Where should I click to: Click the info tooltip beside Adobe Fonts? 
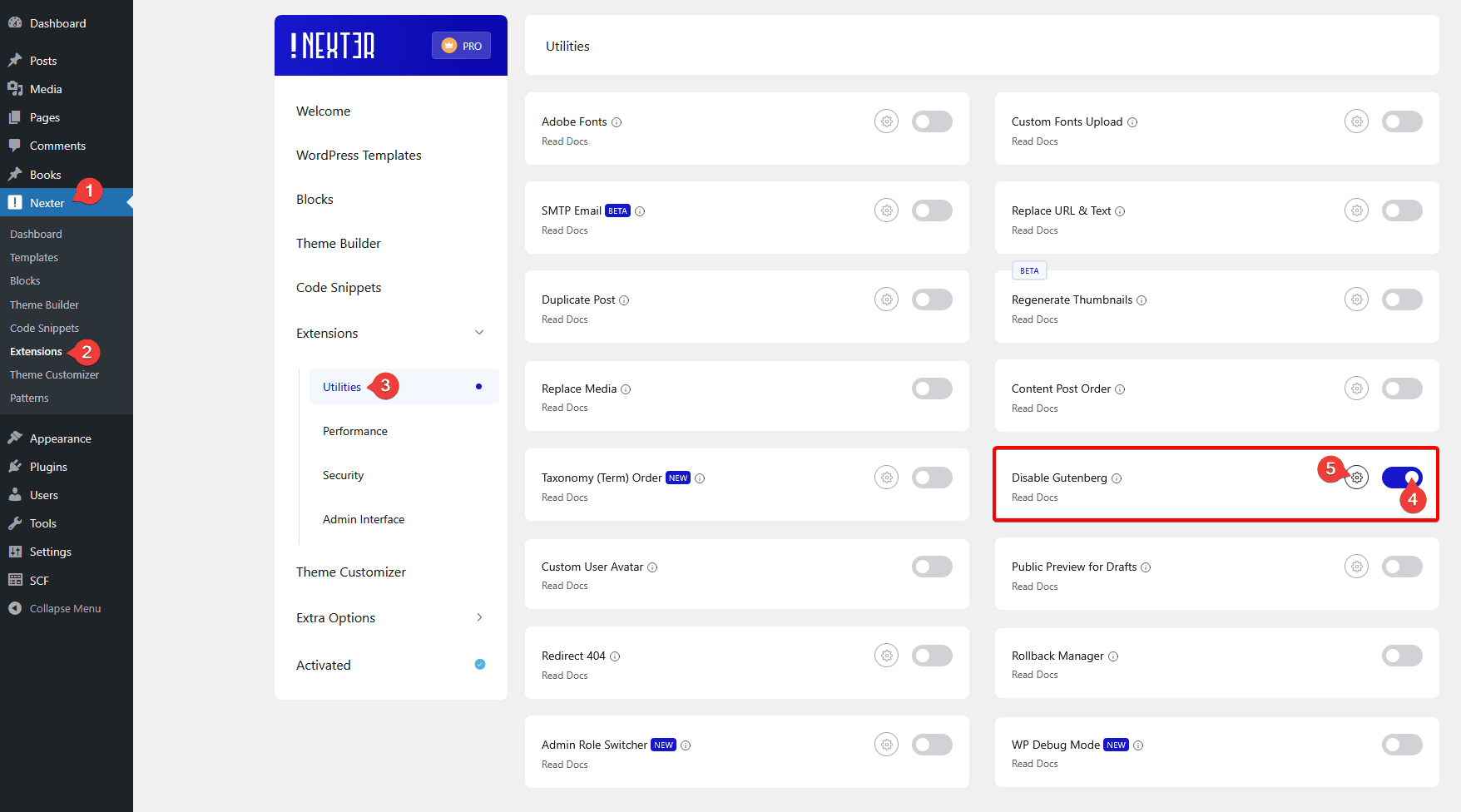click(617, 121)
